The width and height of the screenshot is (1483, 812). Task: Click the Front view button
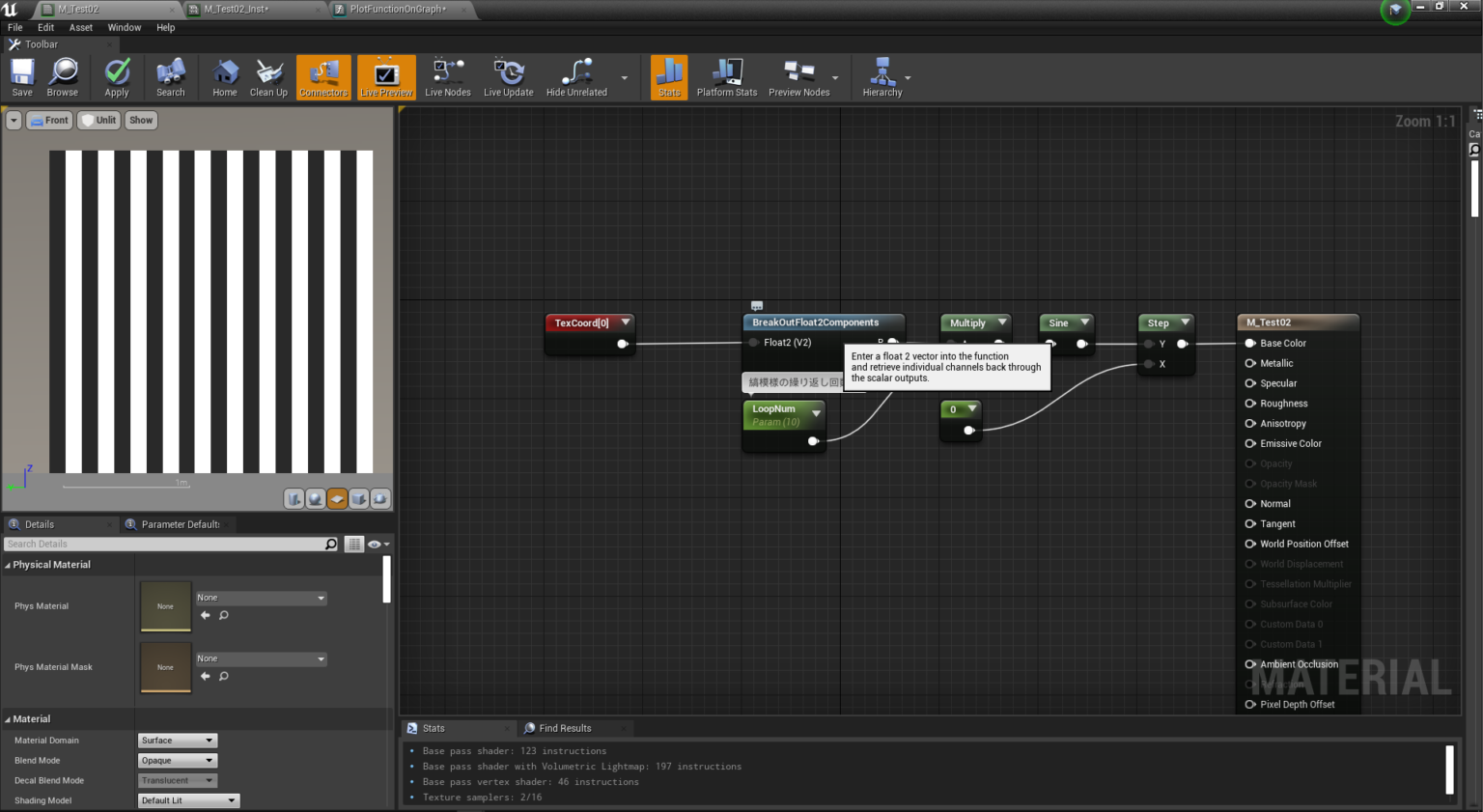tap(49, 120)
